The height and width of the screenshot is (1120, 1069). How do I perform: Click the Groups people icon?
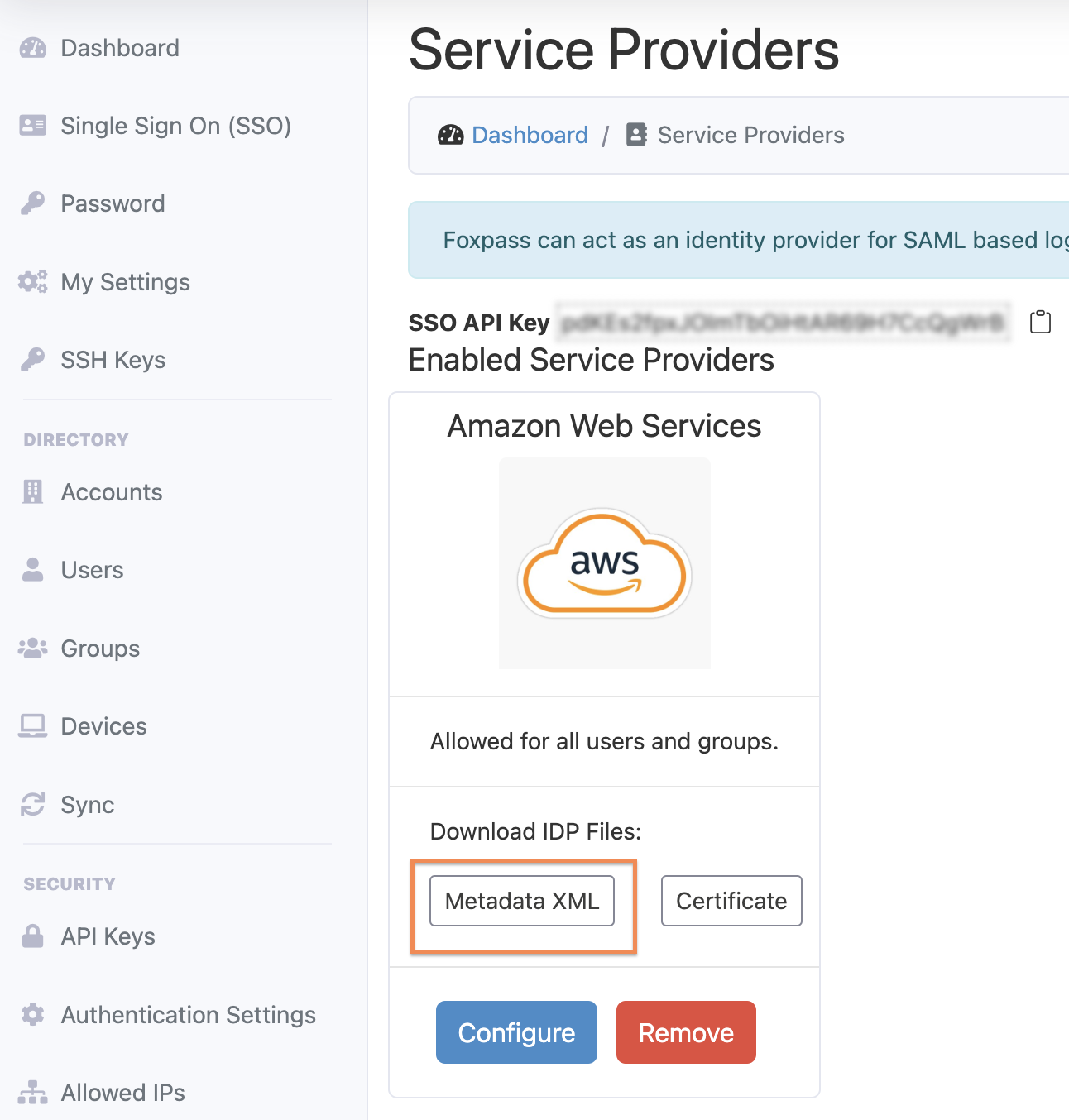[33, 649]
